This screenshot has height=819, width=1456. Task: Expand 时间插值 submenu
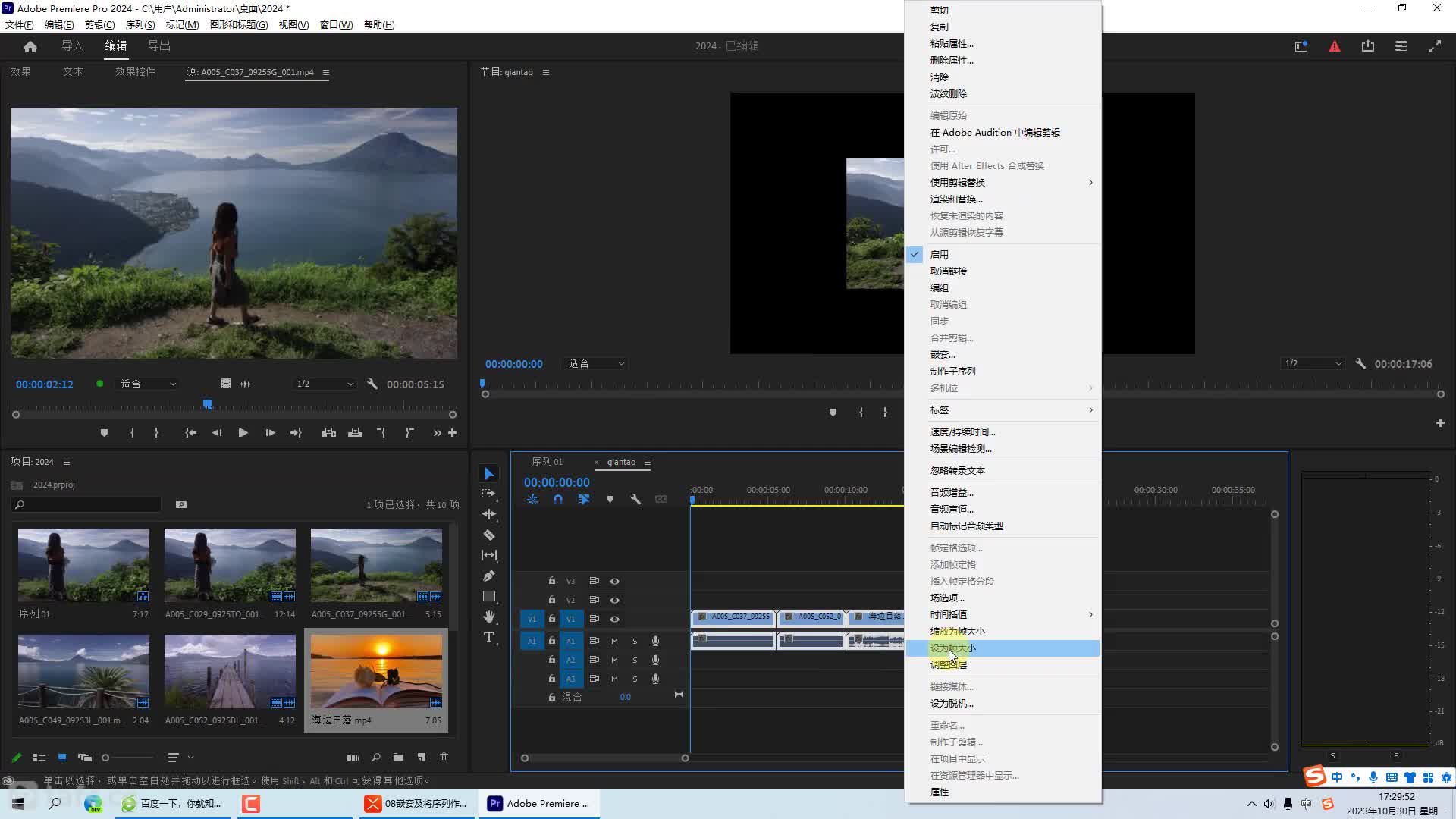[1003, 614]
